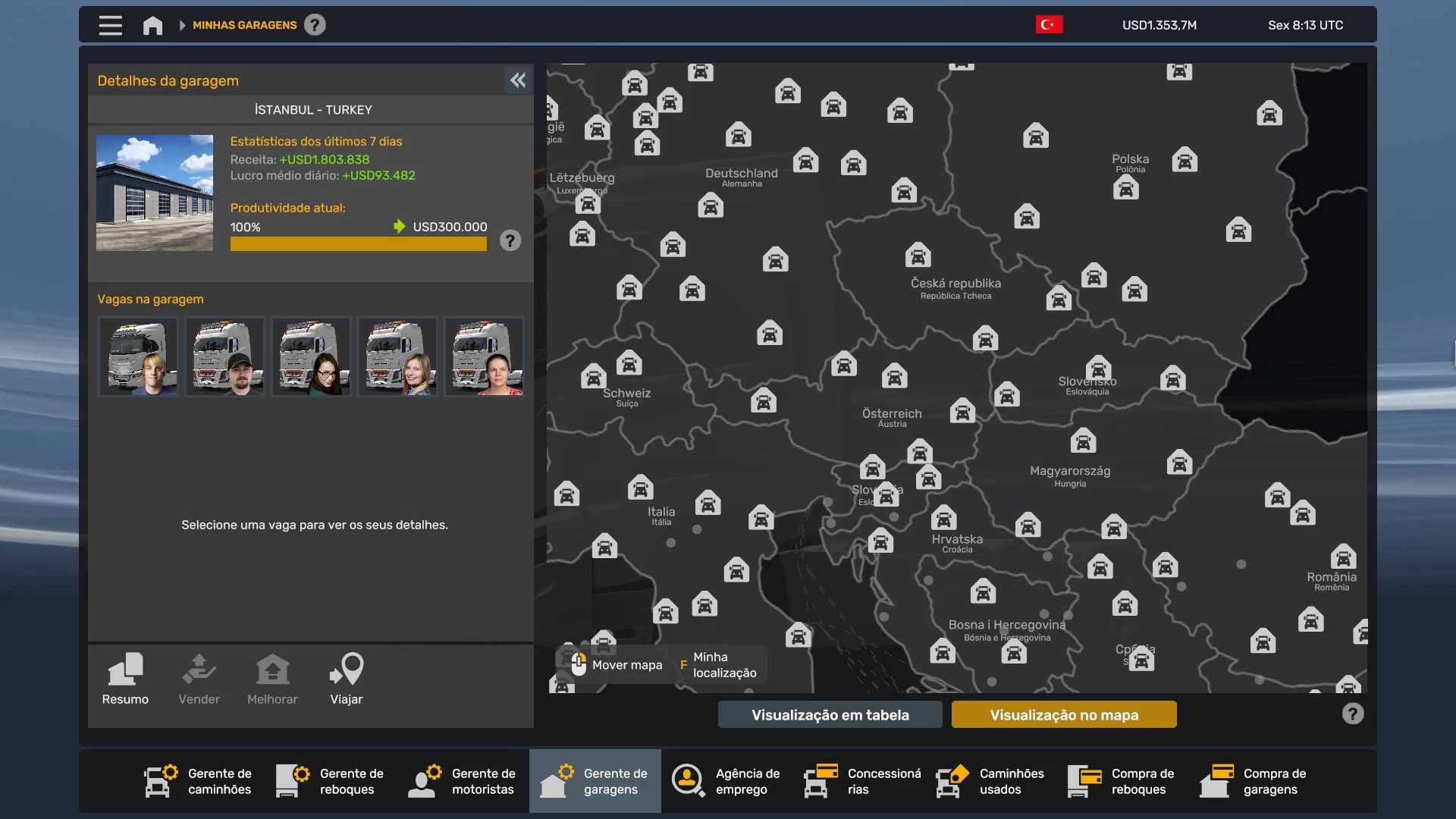
Task: Open the Gerente de motoristas tab
Action: pos(463,781)
